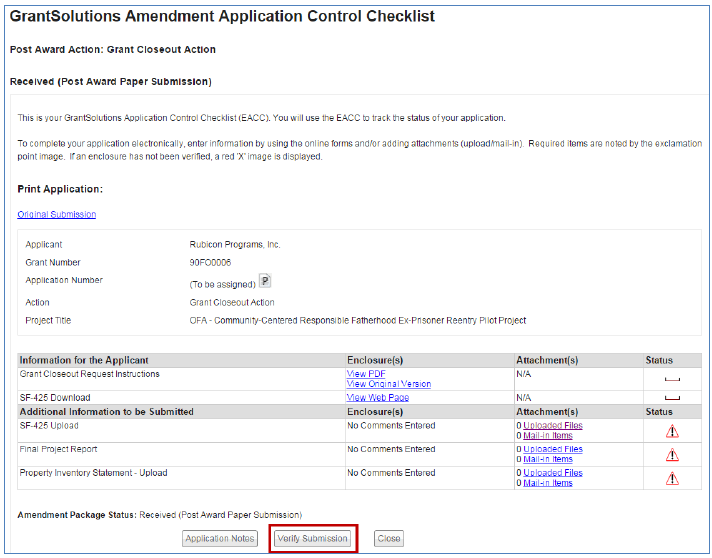This screenshot has height=558, width=712.
Task: Open the Original Submission link
Action: (57, 214)
